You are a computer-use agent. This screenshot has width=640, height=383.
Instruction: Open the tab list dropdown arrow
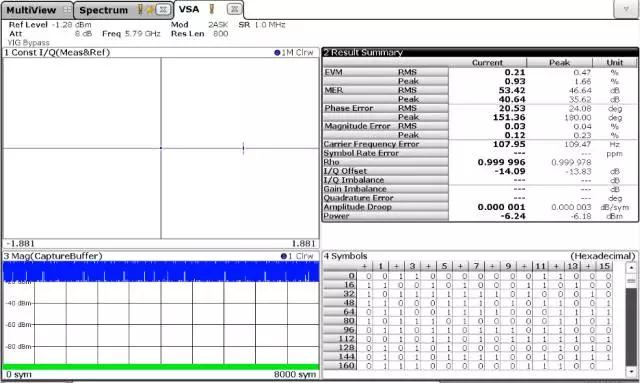point(626,10)
